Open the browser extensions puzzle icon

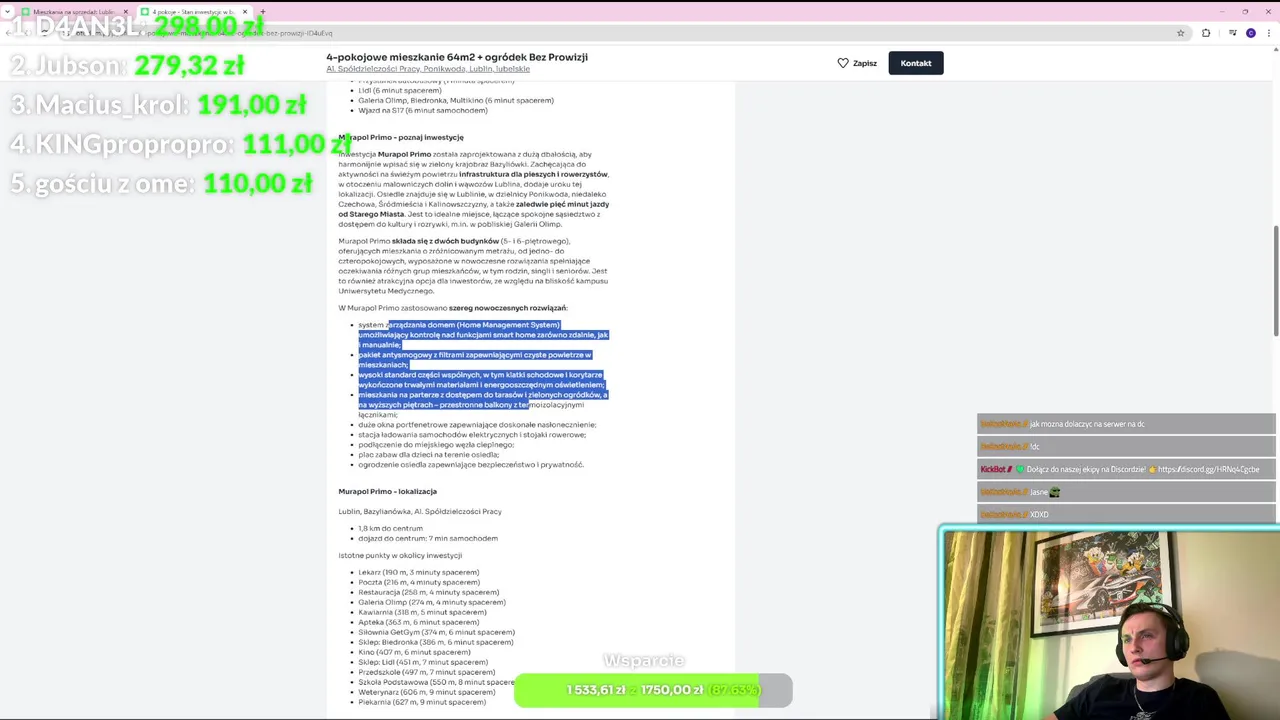click(x=1206, y=33)
